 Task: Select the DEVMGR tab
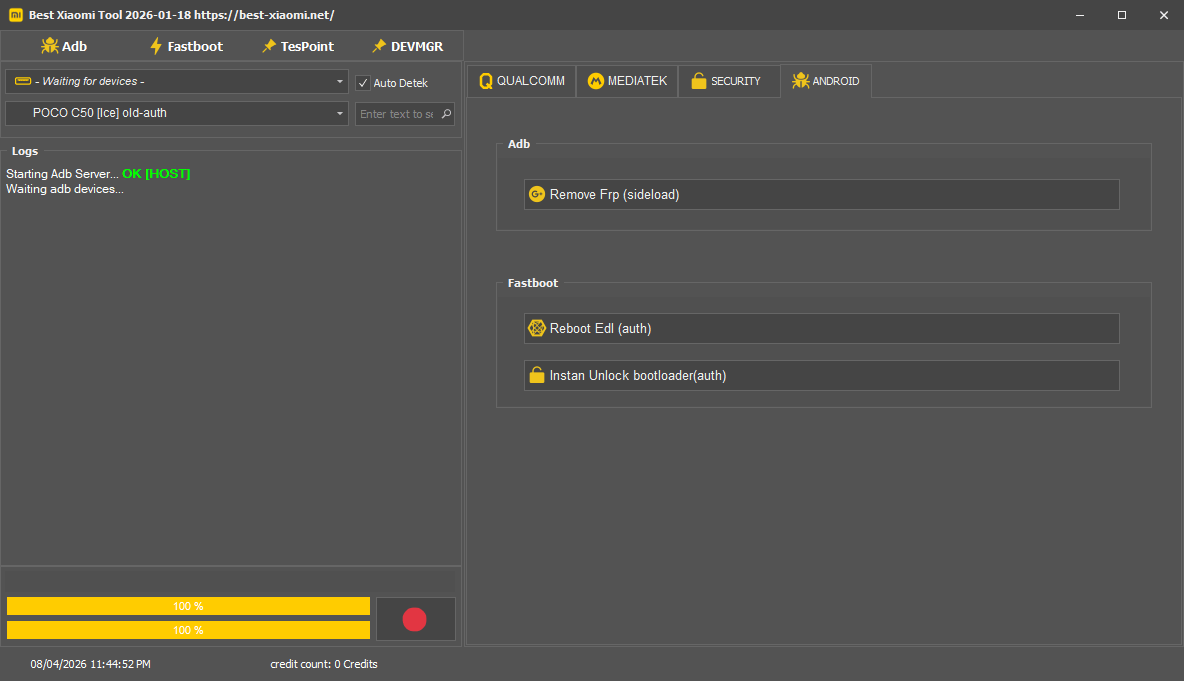pos(407,46)
